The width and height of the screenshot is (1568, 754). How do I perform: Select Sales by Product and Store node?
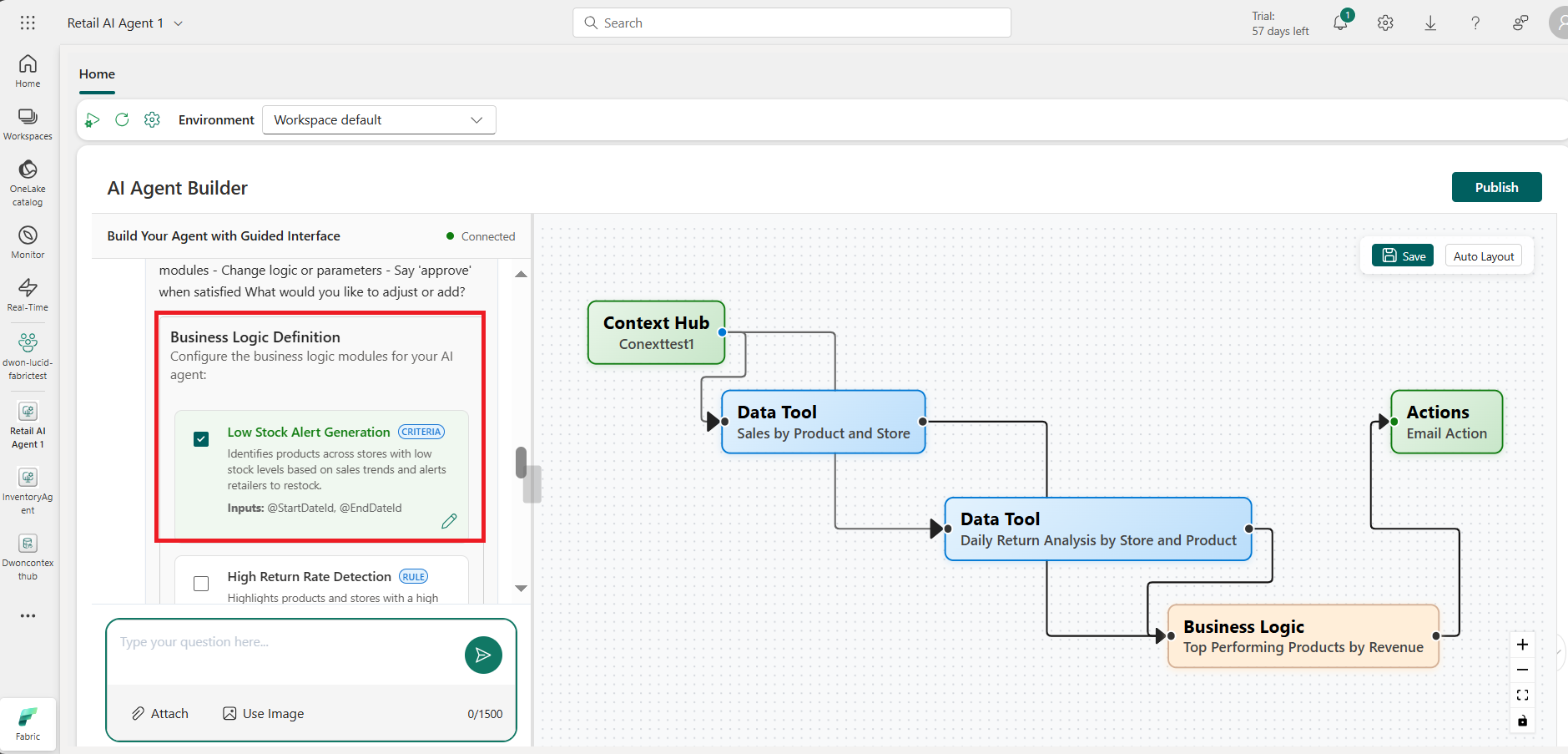point(823,422)
